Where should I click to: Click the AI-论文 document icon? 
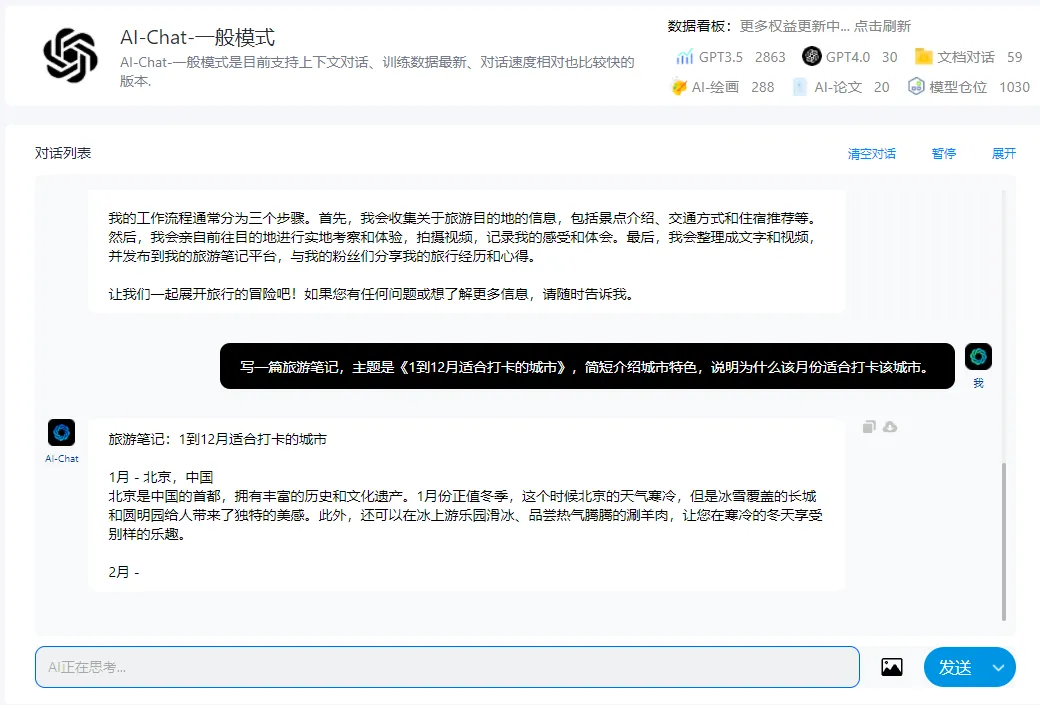click(x=800, y=87)
